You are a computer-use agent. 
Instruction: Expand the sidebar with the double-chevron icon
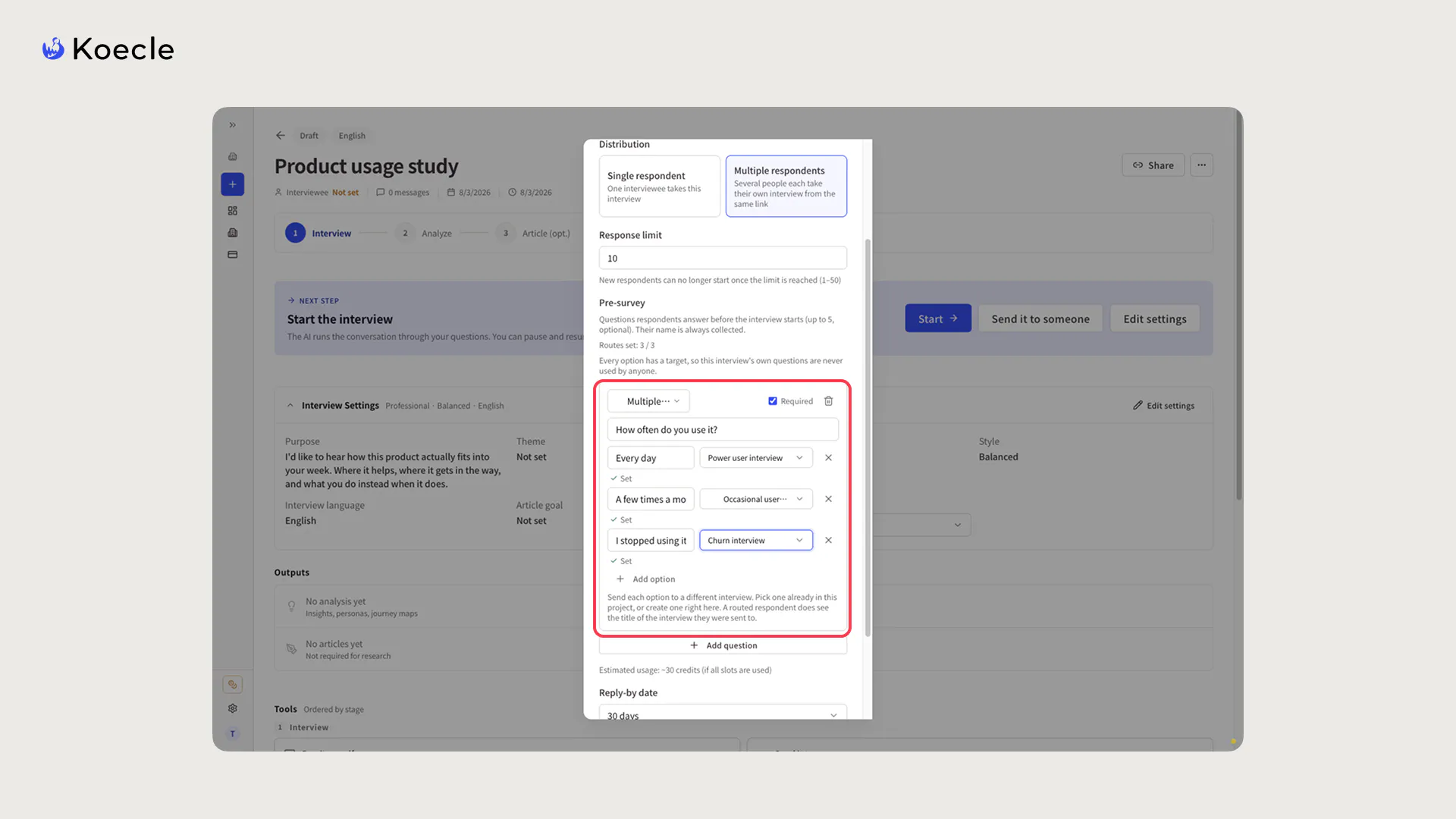233,125
